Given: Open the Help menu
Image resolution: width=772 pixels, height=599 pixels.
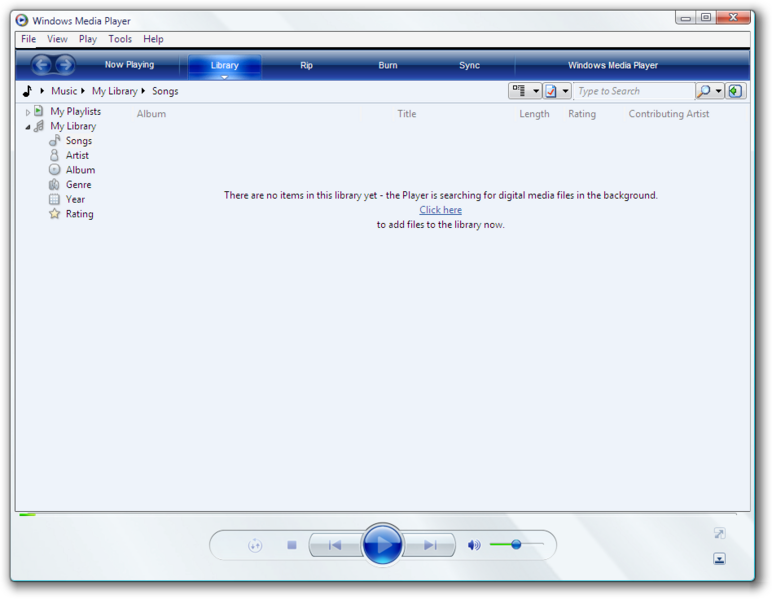Looking at the screenshot, I should (153, 39).
